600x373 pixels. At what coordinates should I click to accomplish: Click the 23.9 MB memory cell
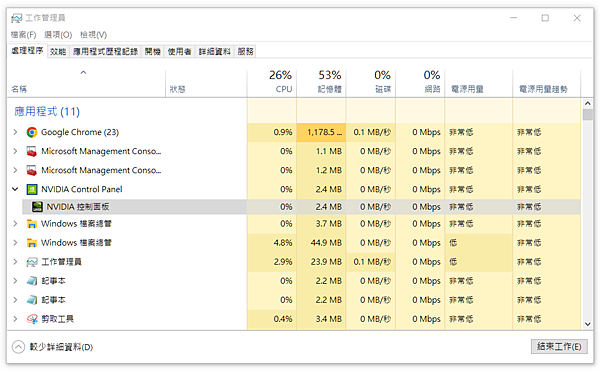321,262
